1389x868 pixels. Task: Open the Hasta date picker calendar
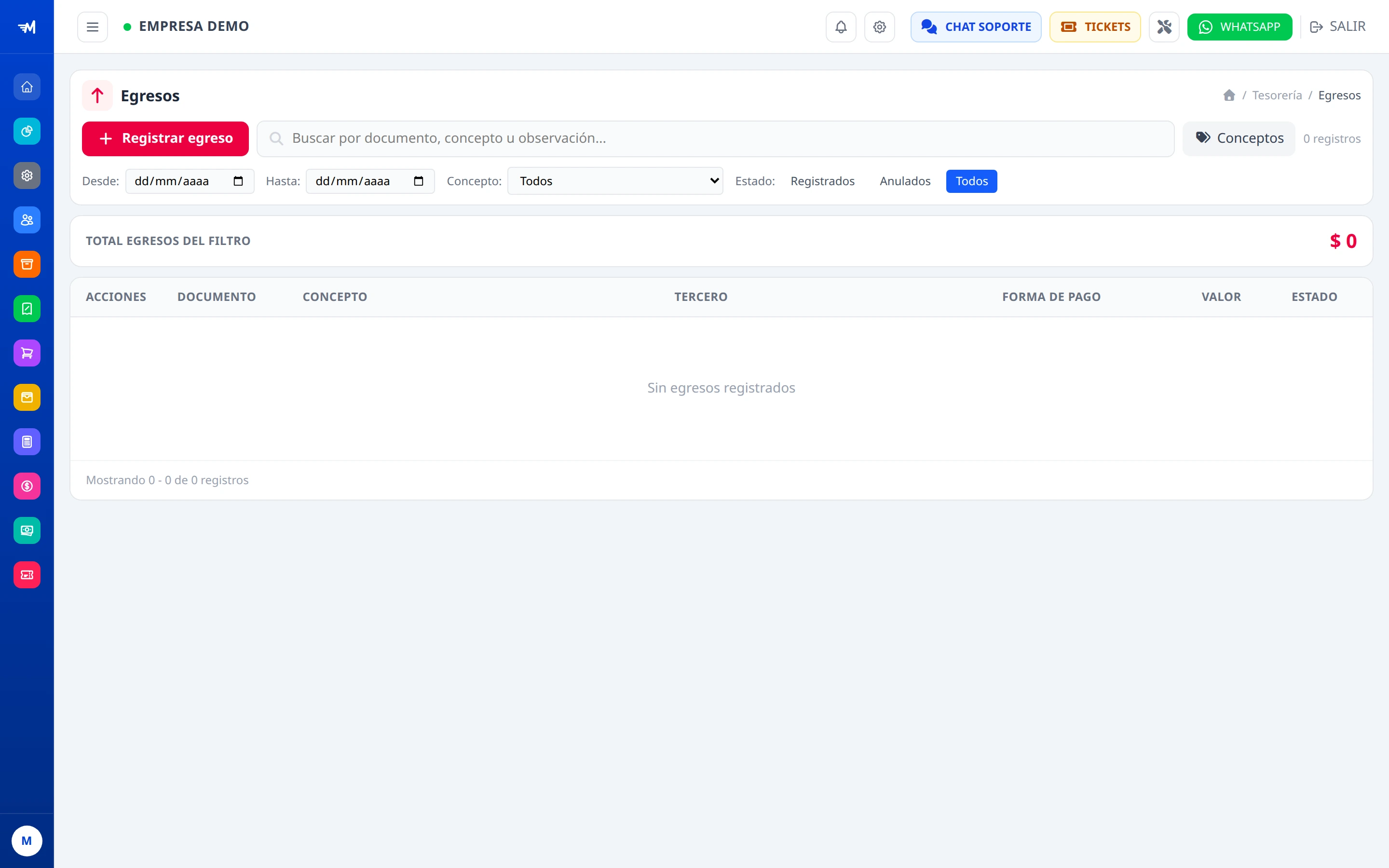pos(419,181)
